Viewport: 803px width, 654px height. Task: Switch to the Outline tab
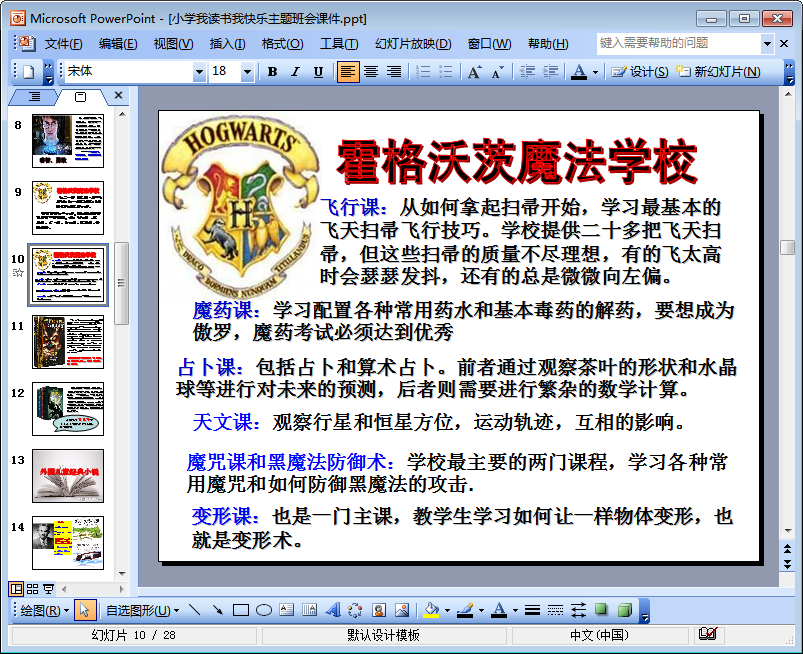click(34, 96)
